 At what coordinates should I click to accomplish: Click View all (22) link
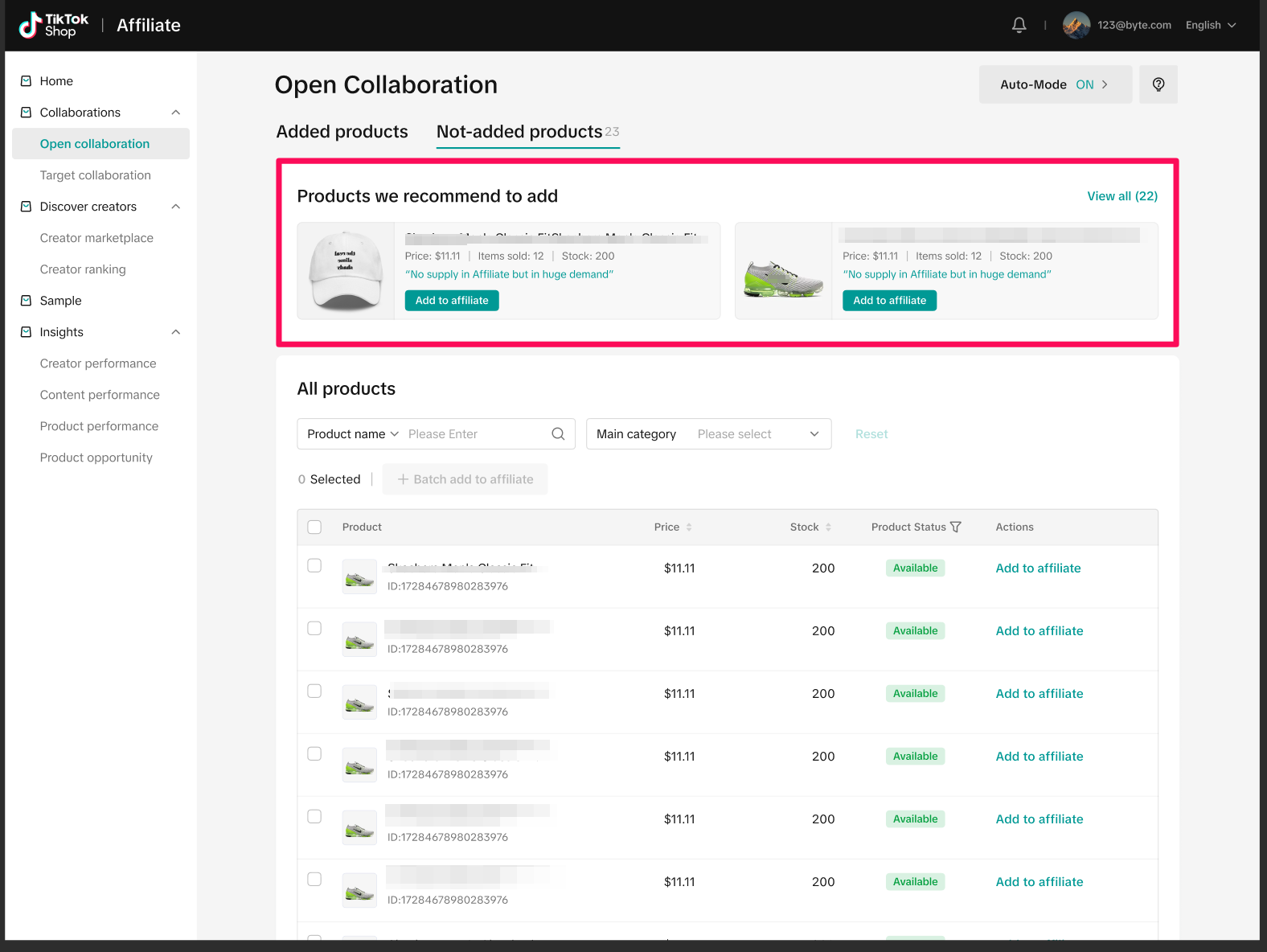1121,196
